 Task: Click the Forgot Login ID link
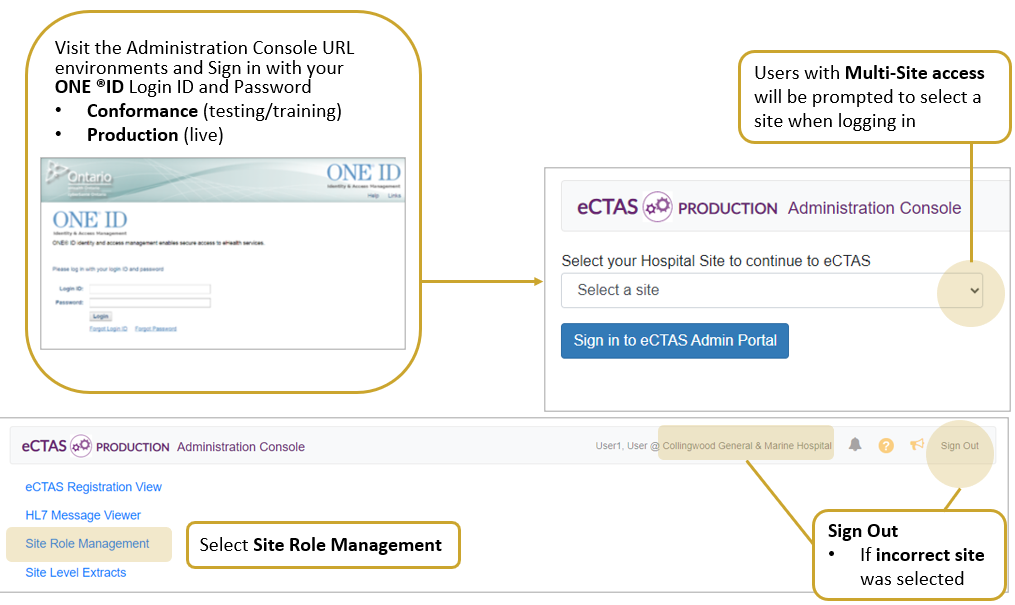coord(108,328)
